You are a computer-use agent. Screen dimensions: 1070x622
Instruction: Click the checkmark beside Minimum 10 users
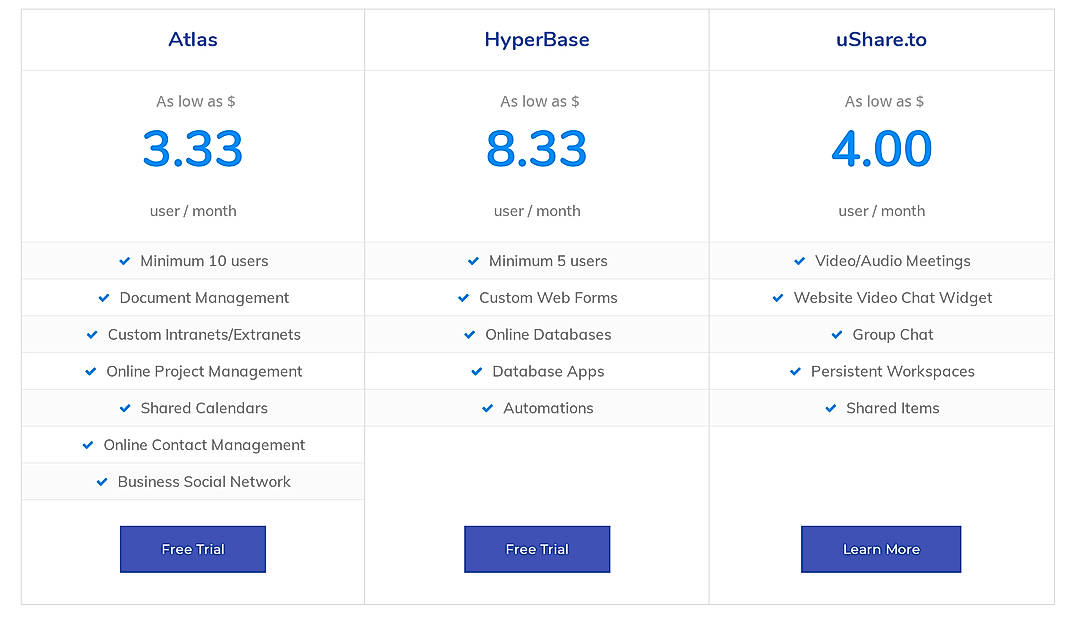click(125, 261)
